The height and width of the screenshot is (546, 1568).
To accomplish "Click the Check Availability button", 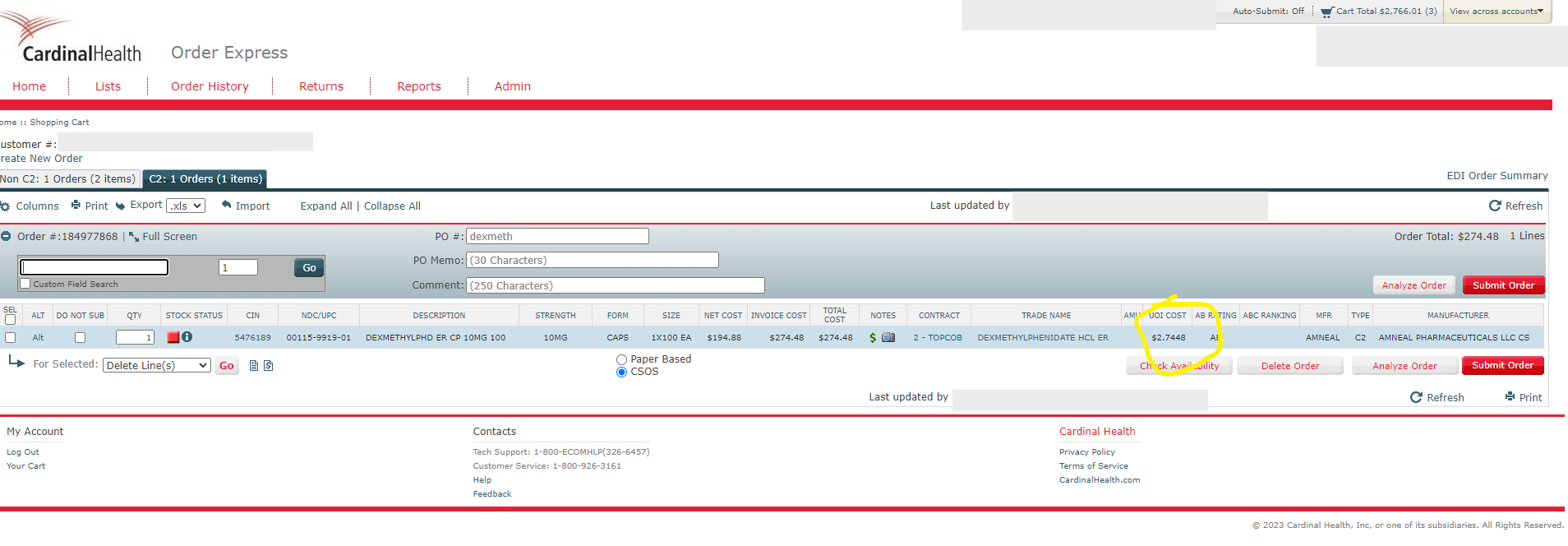I will tap(1179, 366).
